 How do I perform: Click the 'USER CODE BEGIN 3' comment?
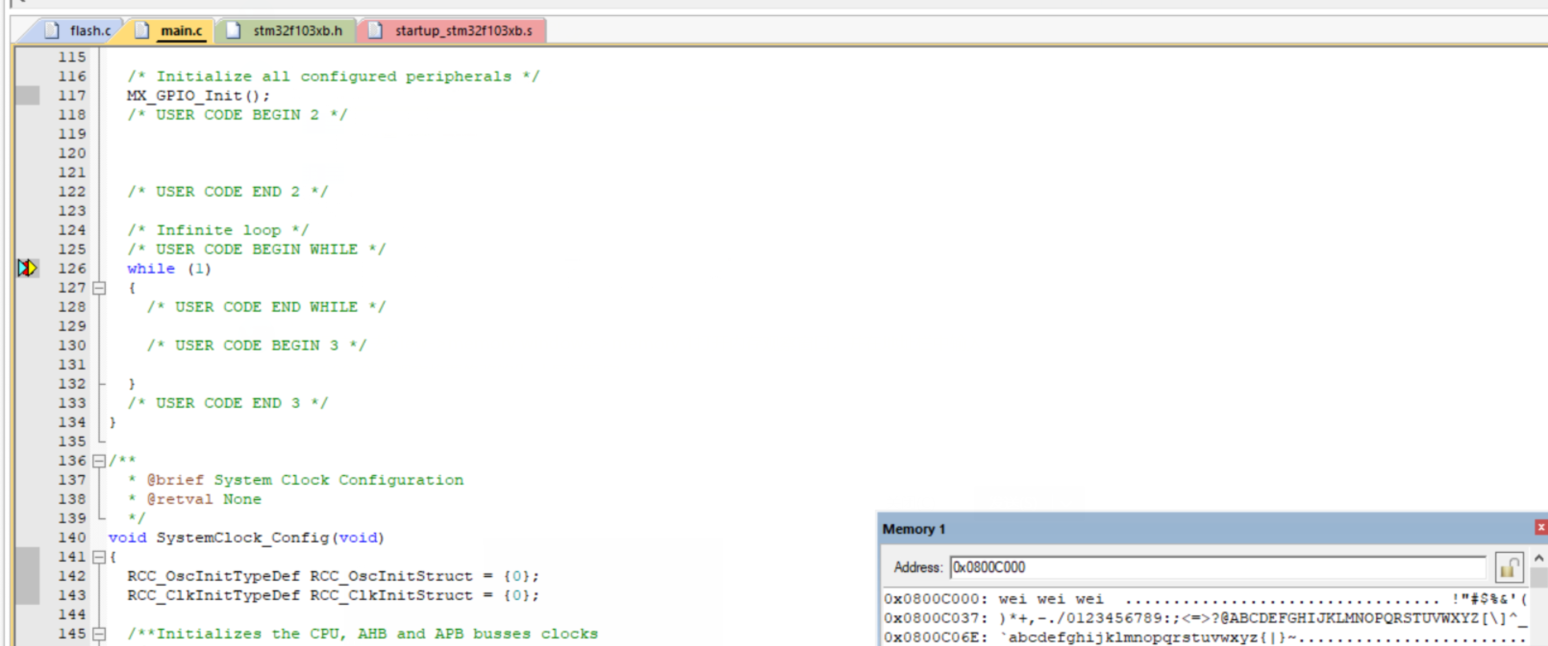[x=256, y=345]
